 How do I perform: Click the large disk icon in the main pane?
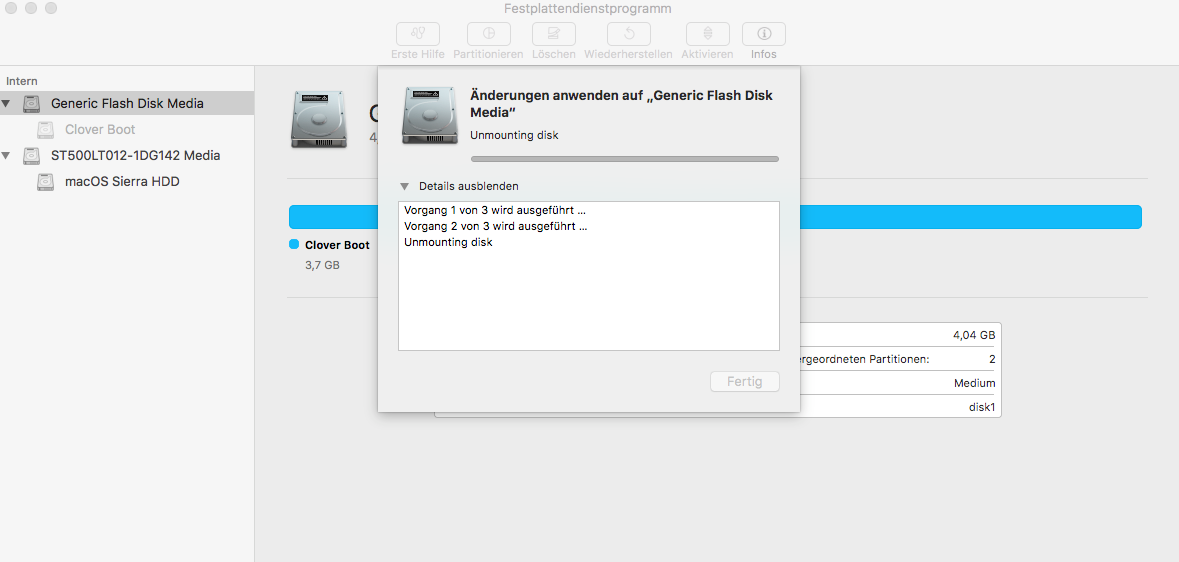coord(319,119)
